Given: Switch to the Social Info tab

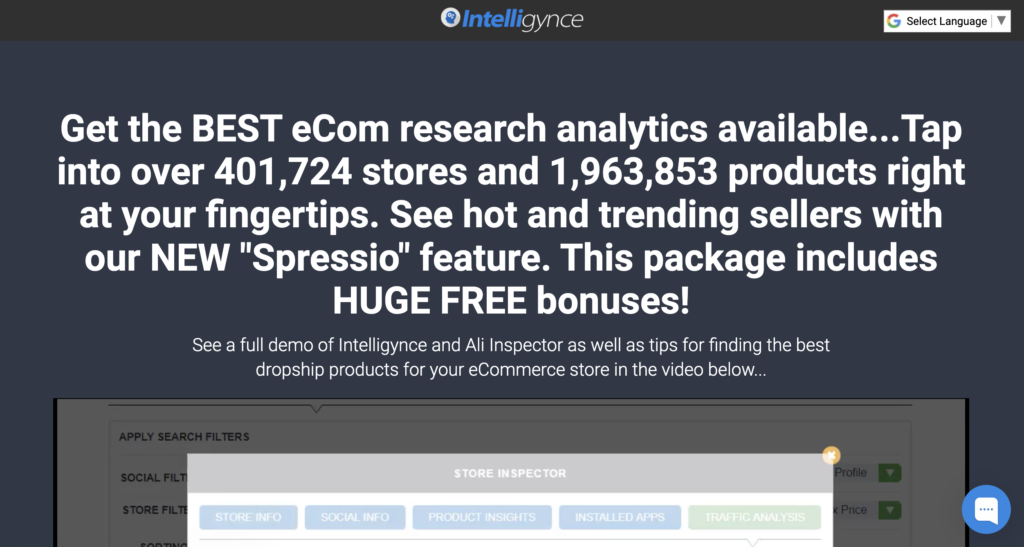Looking at the screenshot, I should tap(355, 517).
